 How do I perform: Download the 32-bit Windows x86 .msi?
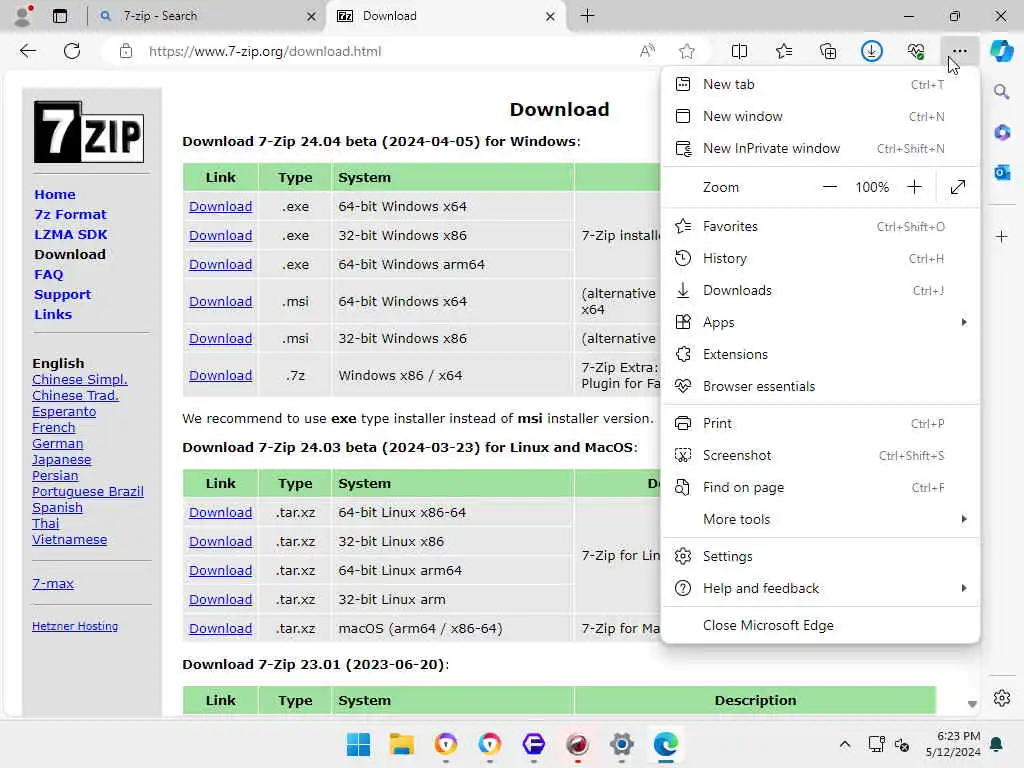pos(220,338)
